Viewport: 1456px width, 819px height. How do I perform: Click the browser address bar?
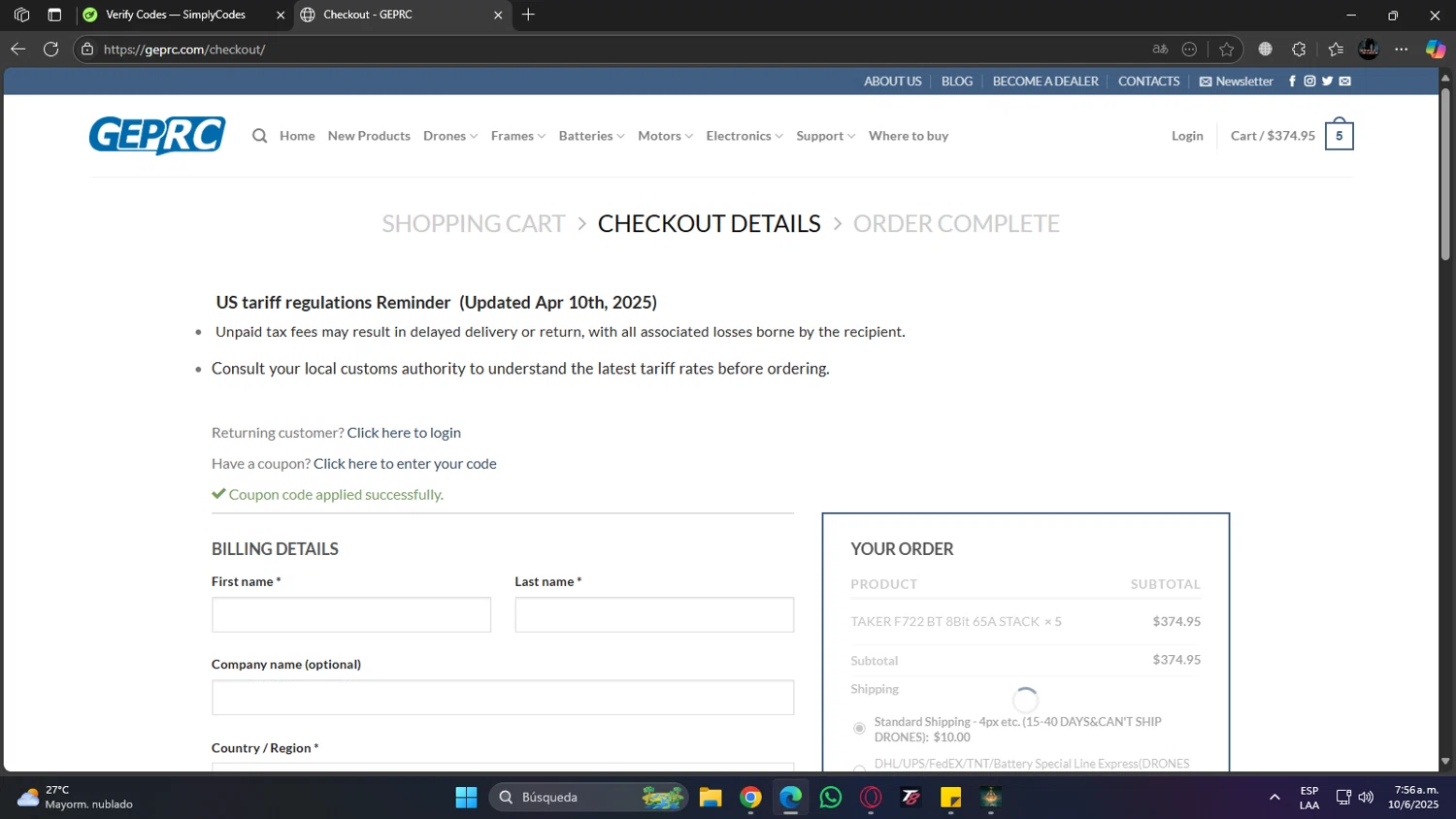[621, 49]
